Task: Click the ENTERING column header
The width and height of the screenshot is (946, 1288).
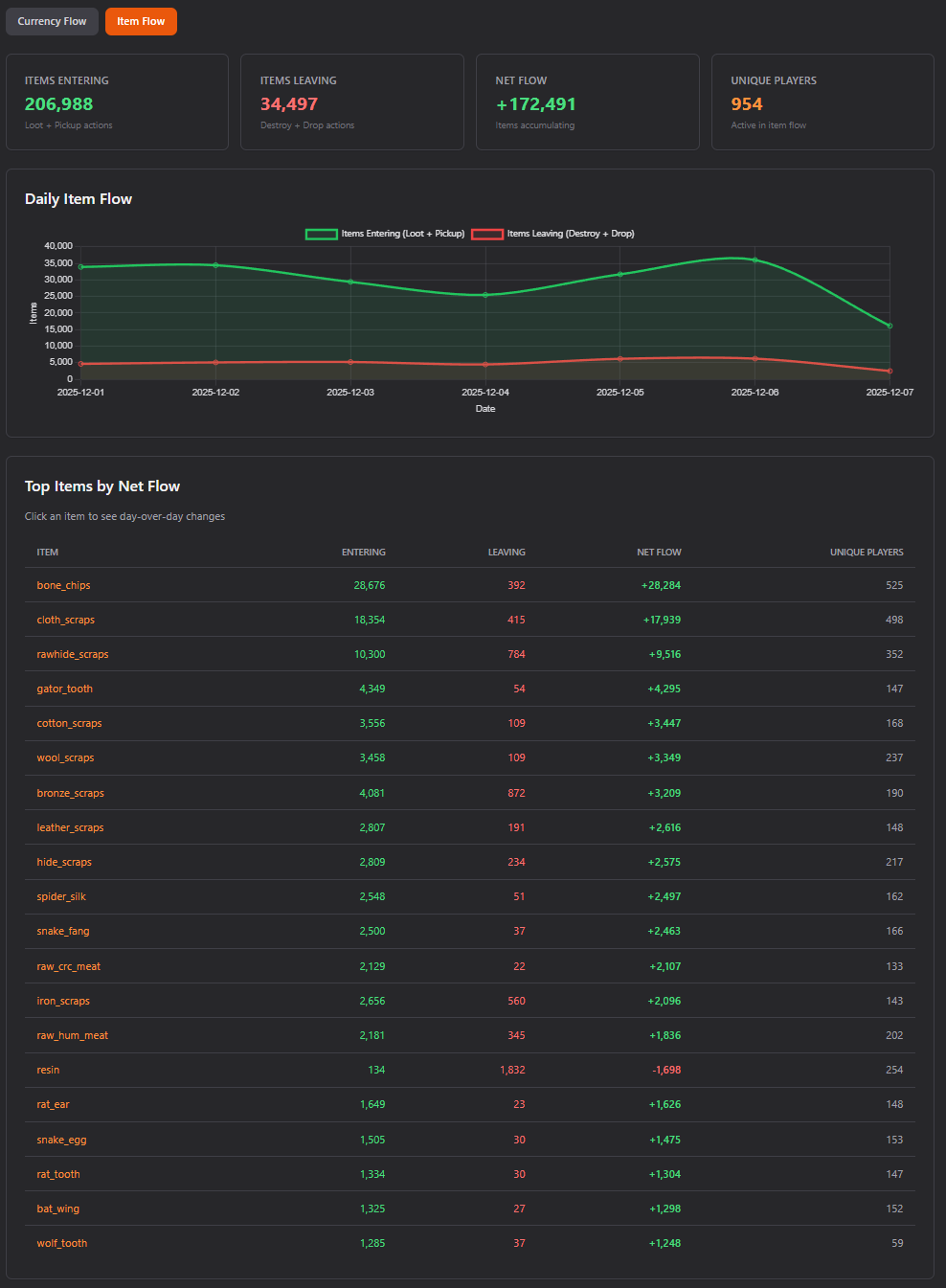Action: (x=364, y=553)
